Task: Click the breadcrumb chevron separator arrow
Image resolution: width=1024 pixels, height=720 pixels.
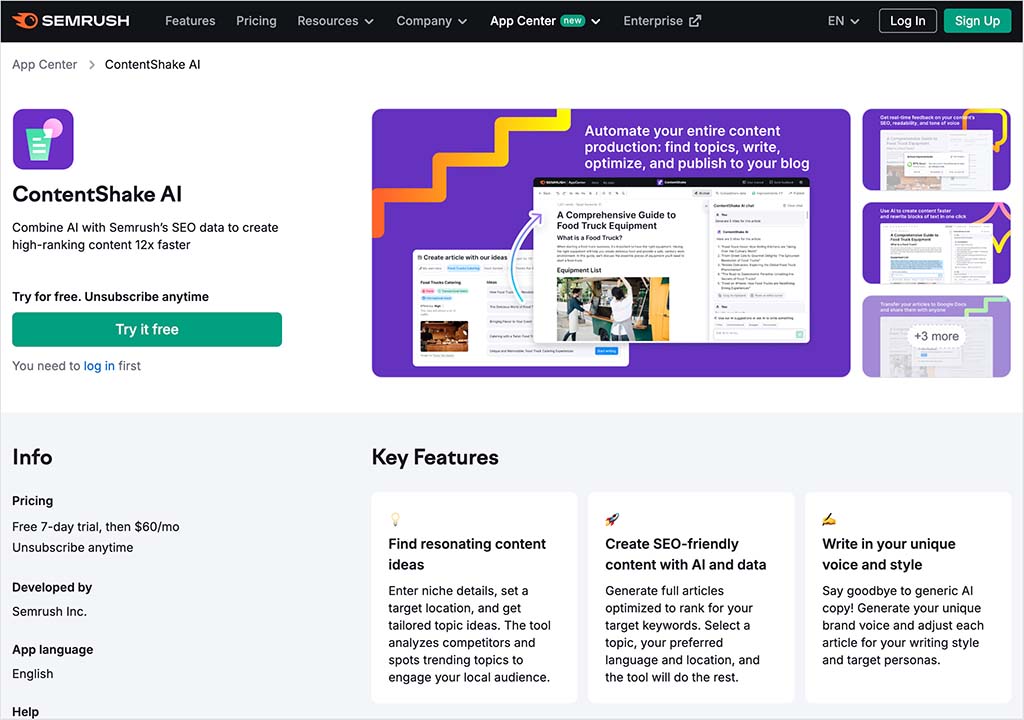Action: pos(91,65)
